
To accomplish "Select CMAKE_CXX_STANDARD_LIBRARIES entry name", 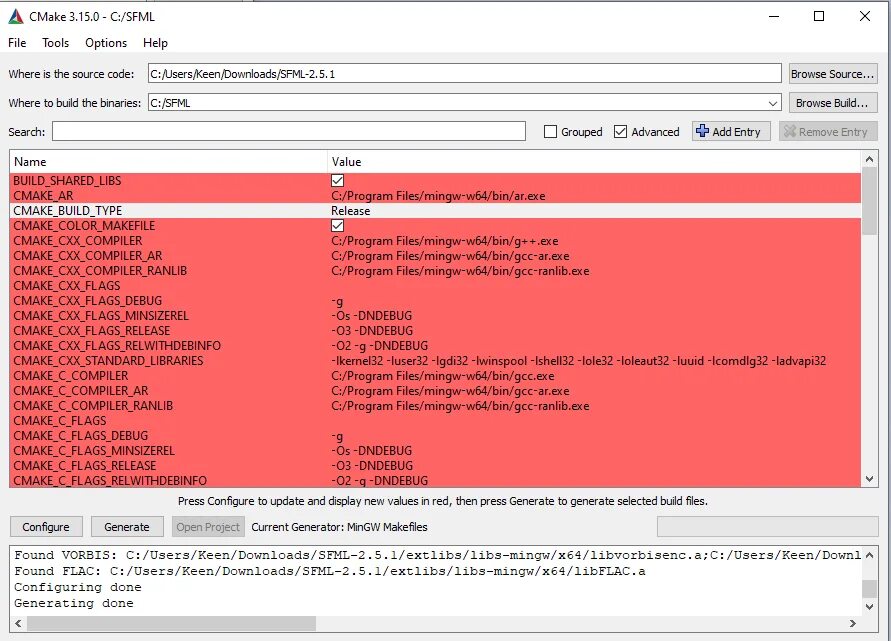I will click(x=108, y=361).
